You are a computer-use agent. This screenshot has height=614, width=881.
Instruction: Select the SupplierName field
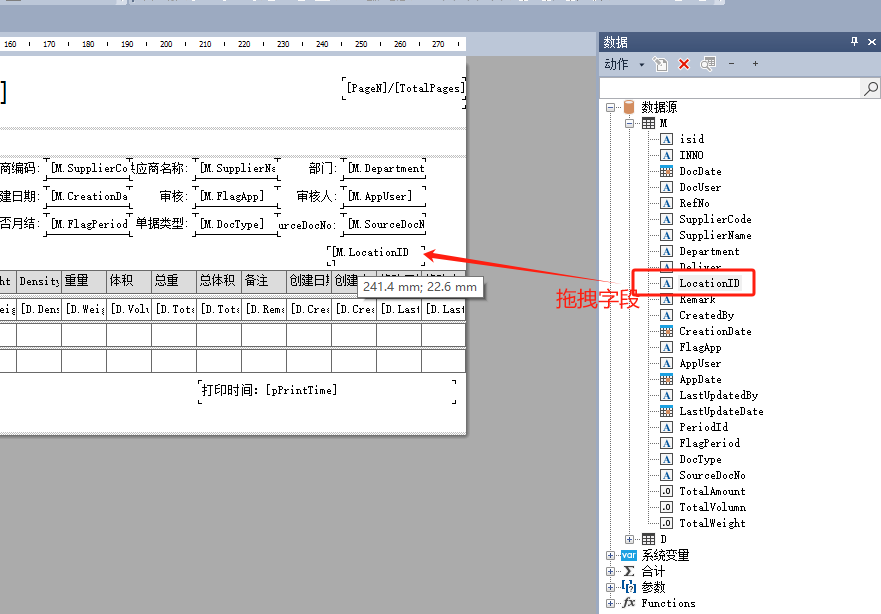[x=715, y=235]
